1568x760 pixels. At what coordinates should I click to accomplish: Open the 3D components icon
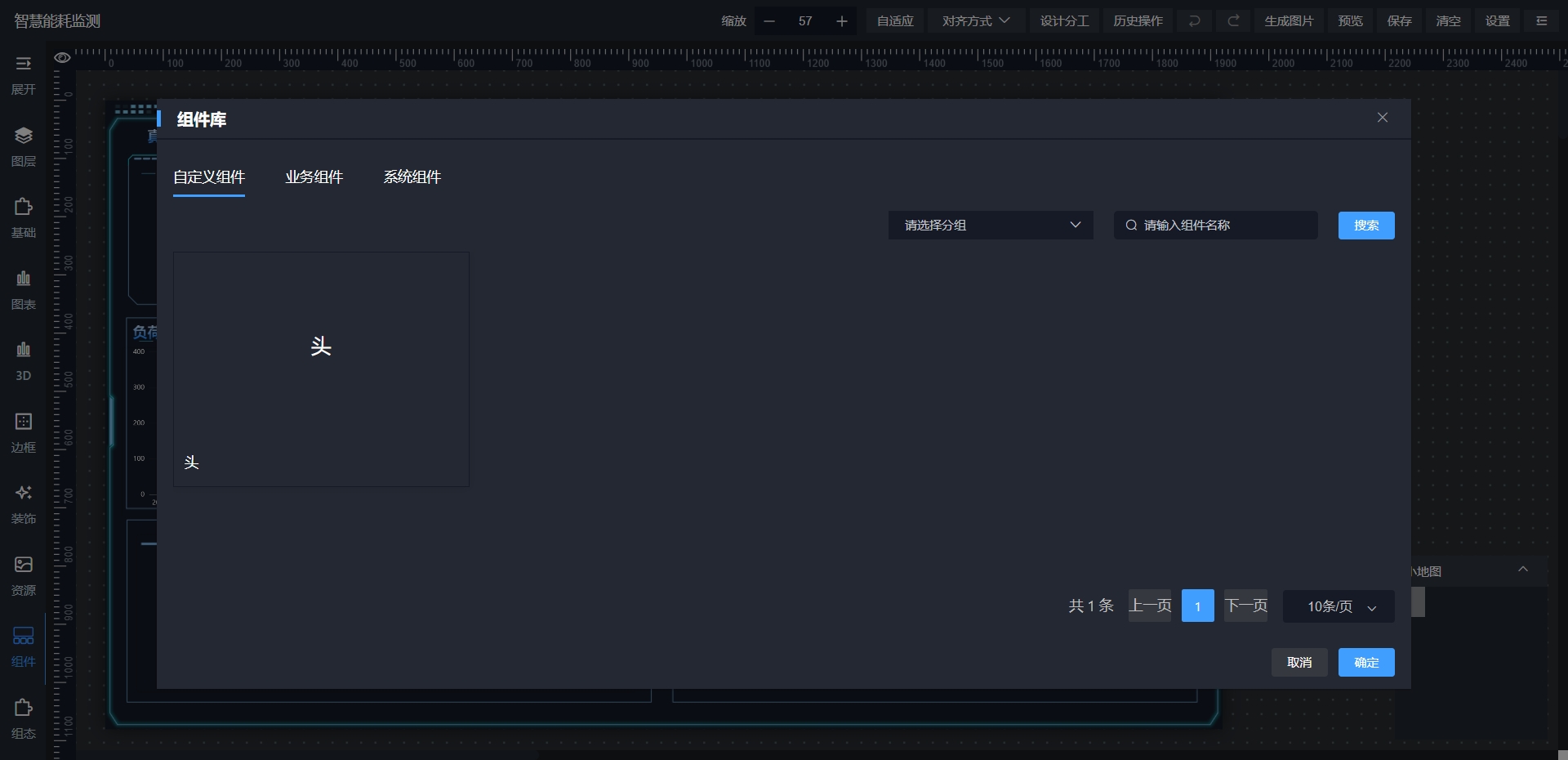tap(23, 351)
